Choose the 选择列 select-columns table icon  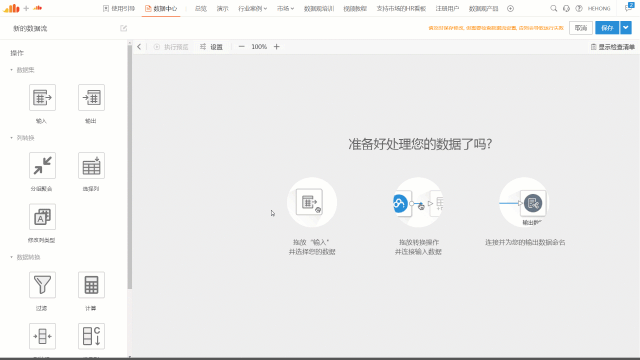pyautogui.click(x=91, y=165)
